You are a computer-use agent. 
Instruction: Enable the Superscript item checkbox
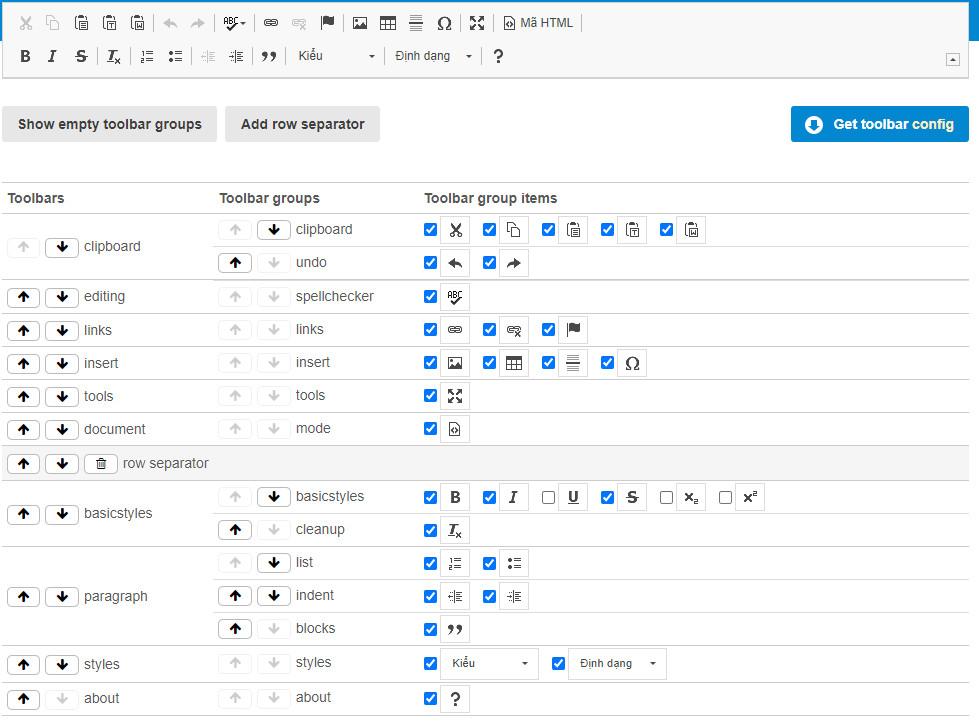coord(725,497)
